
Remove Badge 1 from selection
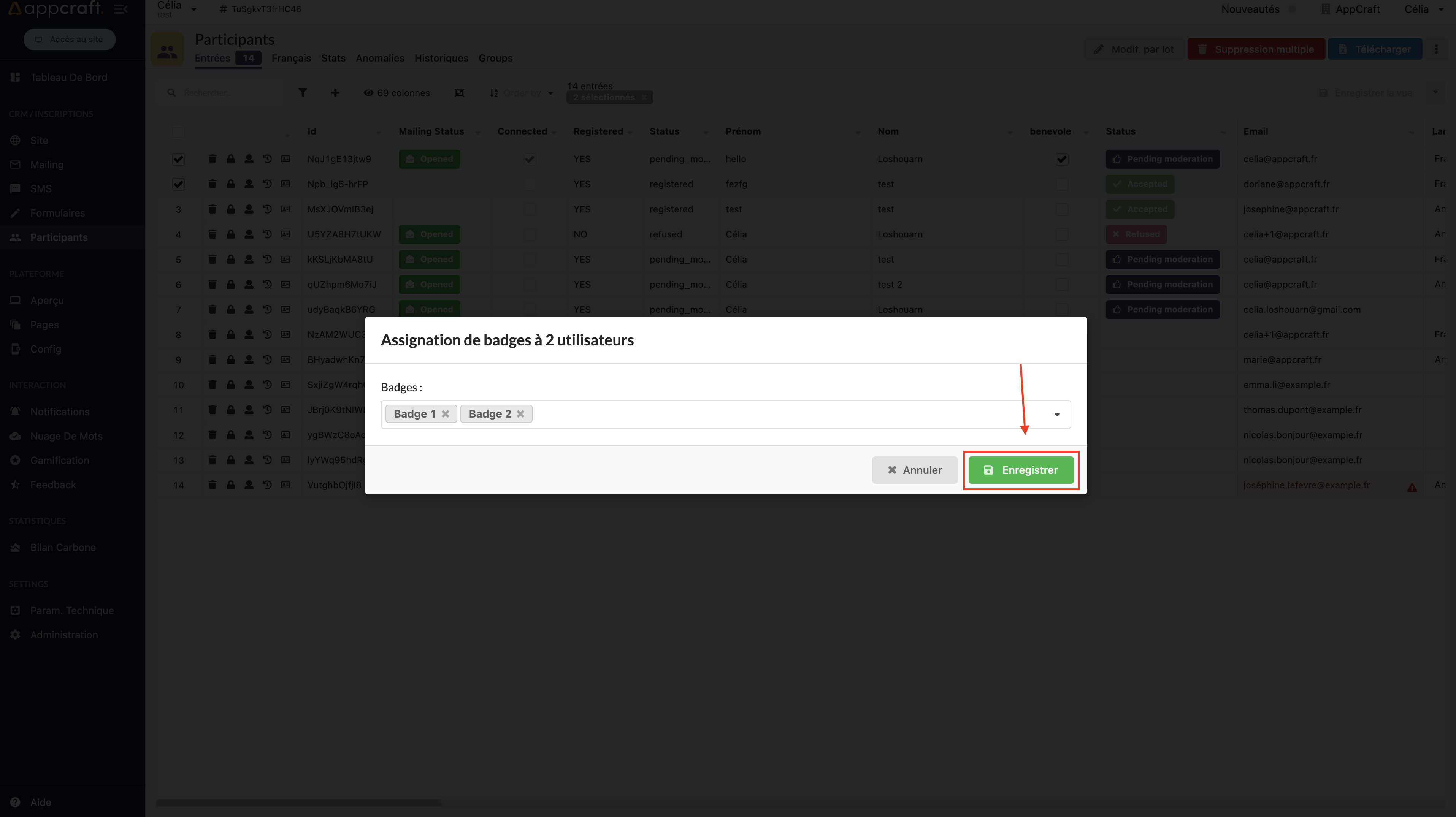[447, 413]
